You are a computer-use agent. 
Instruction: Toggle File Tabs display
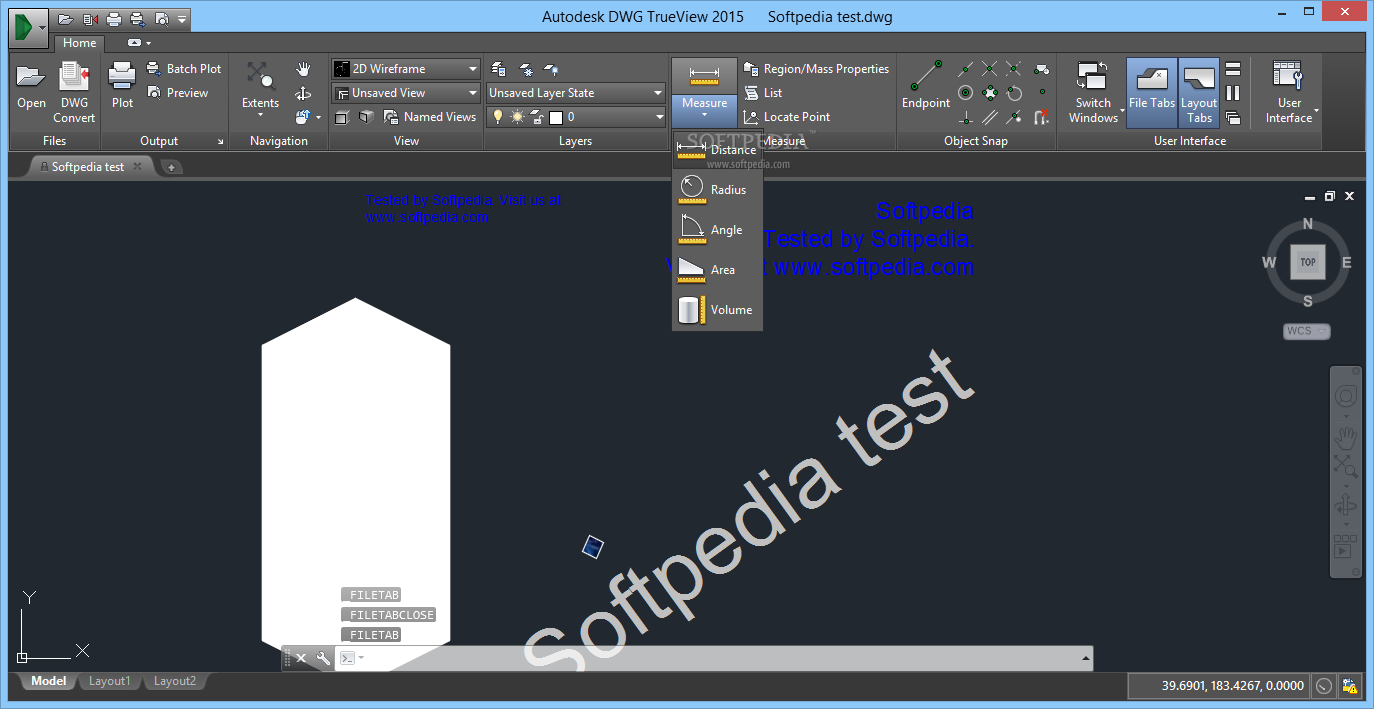pos(1152,92)
